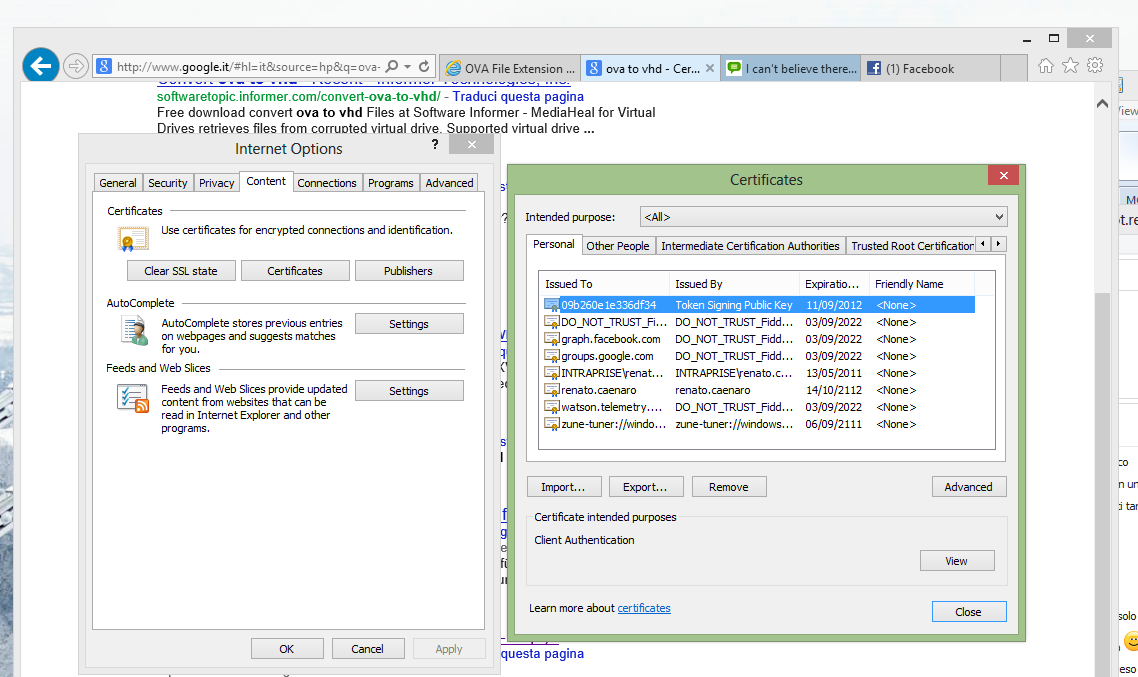The width and height of the screenshot is (1138, 677).
Task: Click expiration date 14/10/2112
Action: [834, 390]
